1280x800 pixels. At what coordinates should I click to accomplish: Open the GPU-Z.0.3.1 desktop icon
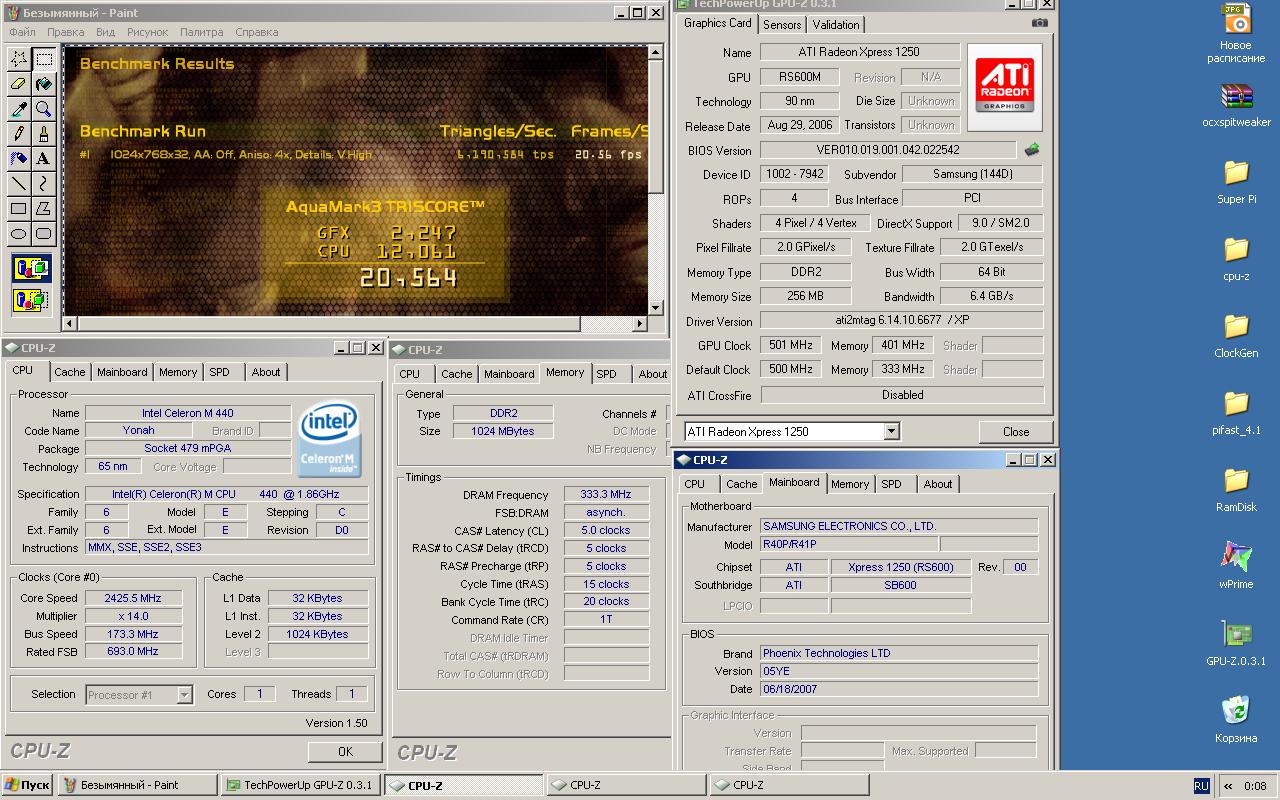click(x=1237, y=643)
